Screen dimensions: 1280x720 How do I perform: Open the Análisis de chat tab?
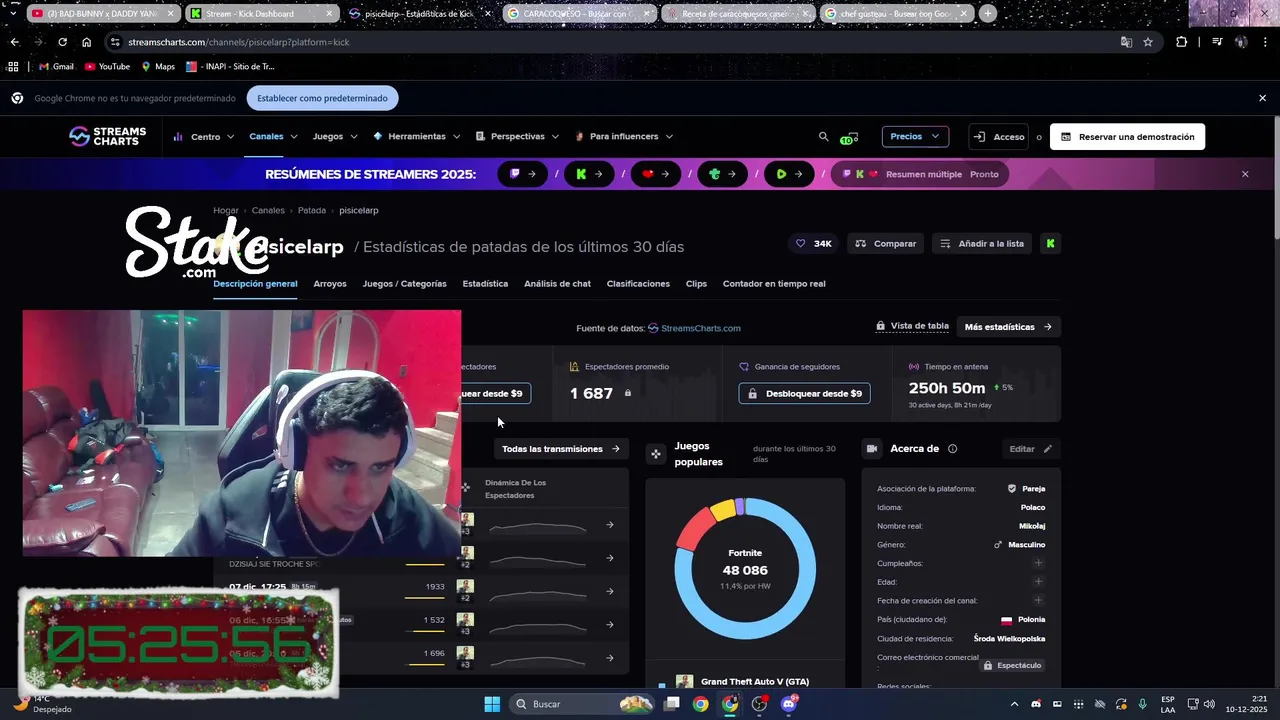coord(557,284)
